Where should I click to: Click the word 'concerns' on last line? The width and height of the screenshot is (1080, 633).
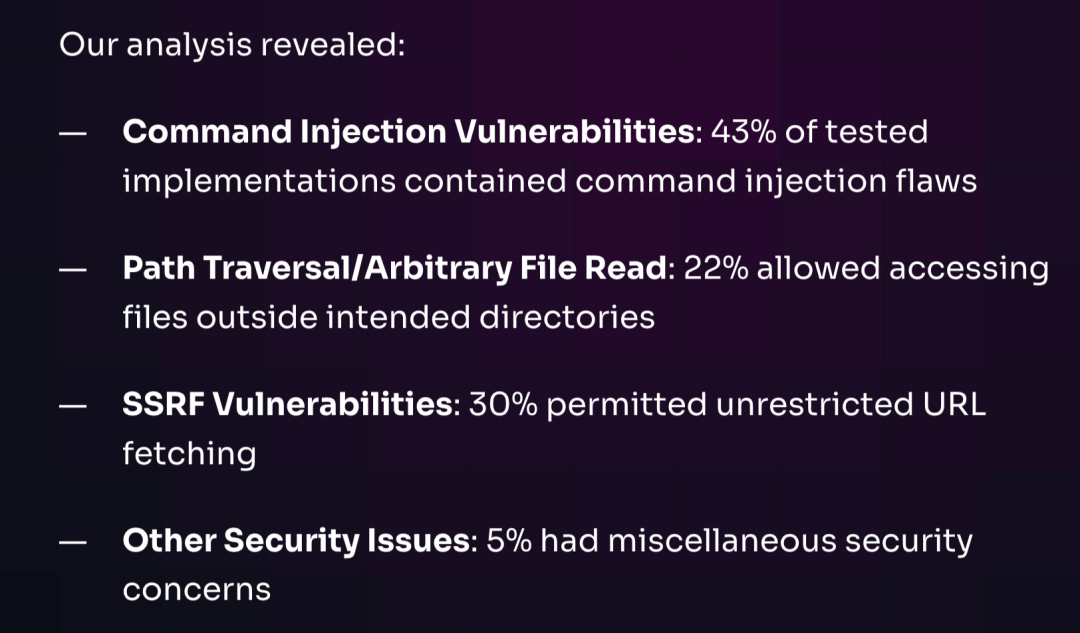point(196,590)
